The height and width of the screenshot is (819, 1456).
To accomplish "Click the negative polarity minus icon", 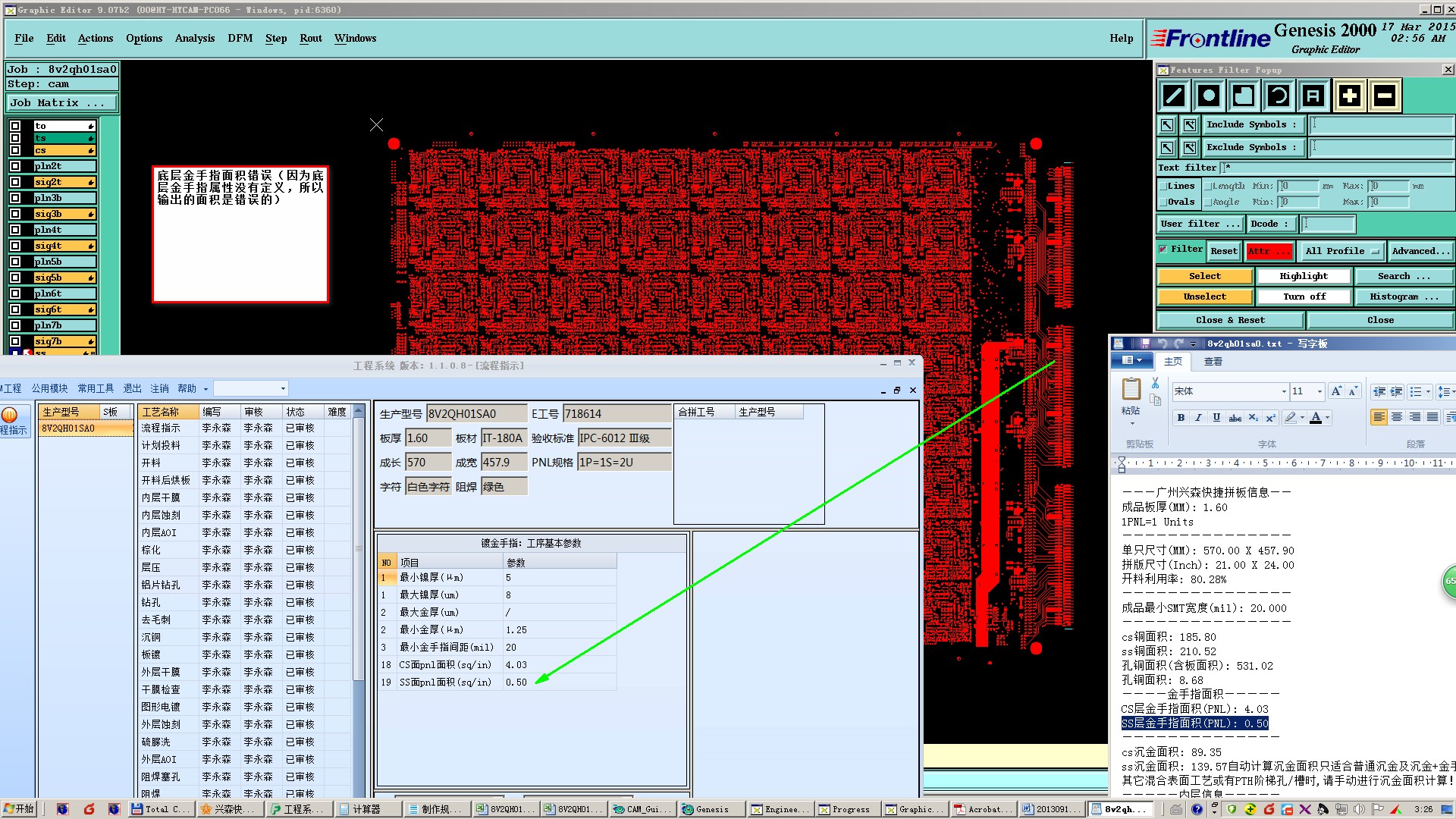I will 1384,96.
